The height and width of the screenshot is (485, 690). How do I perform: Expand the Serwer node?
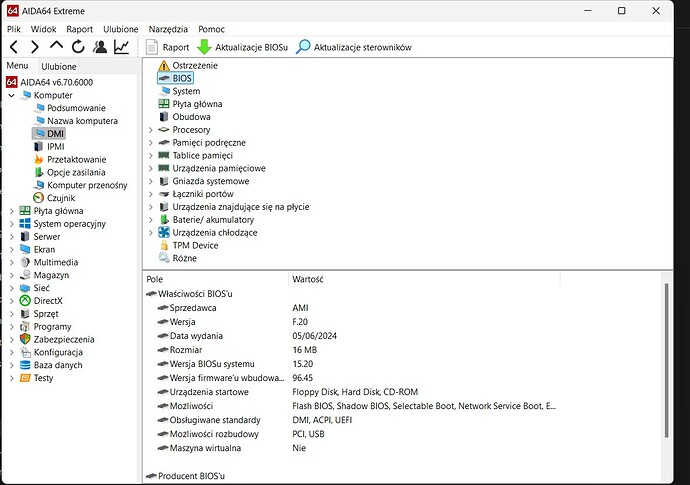(x=12, y=237)
